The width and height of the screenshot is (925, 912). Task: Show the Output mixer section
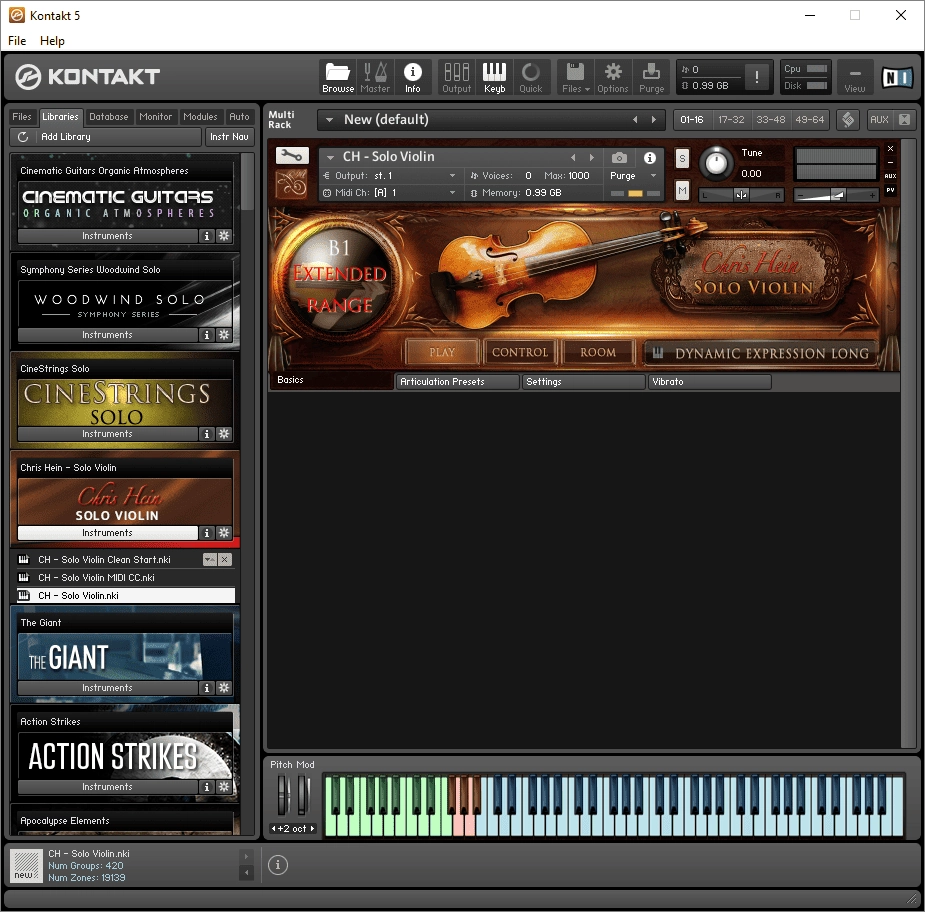pos(457,77)
